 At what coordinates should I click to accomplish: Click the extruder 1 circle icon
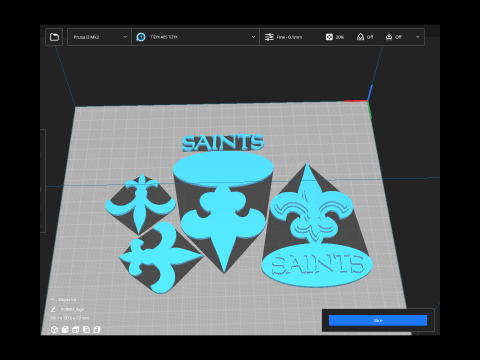click(141, 37)
